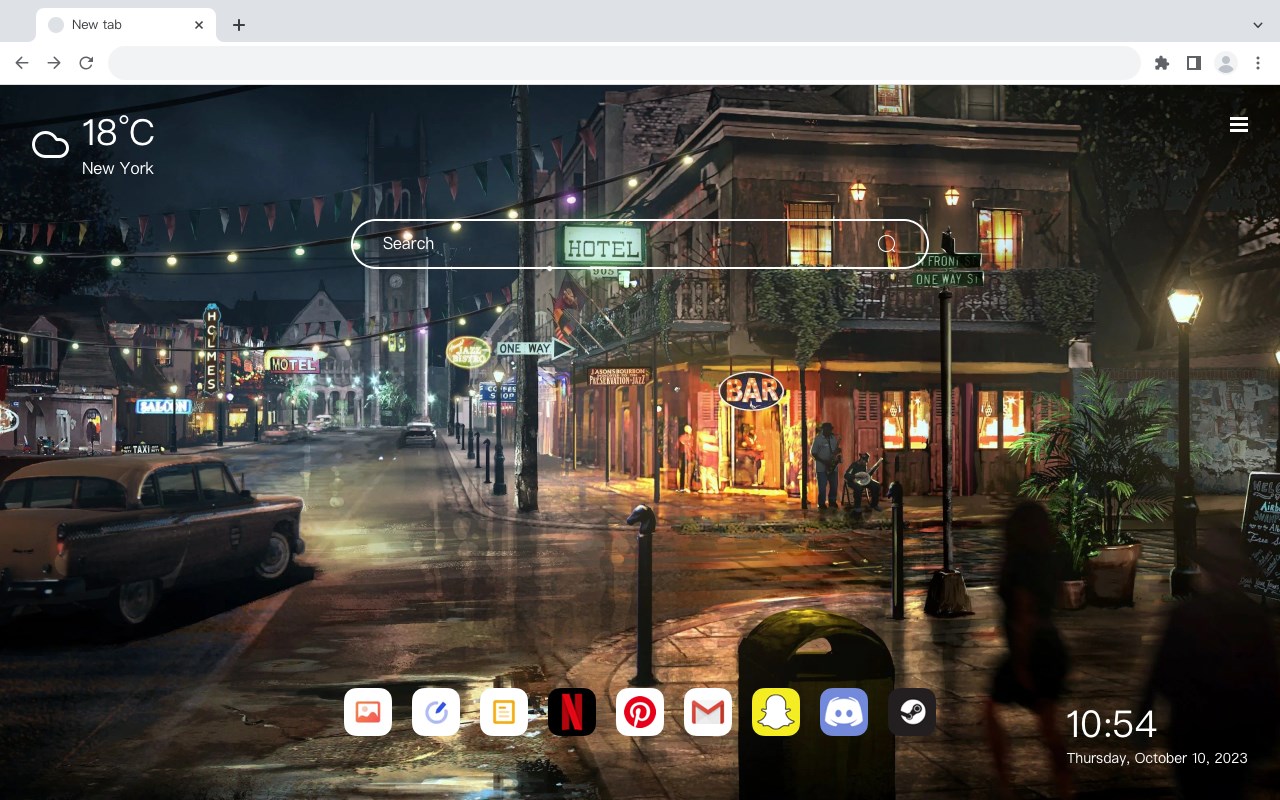This screenshot has height=800, width=1280.
Task: Toggle the browser side panel
Action: (1193, 63)
